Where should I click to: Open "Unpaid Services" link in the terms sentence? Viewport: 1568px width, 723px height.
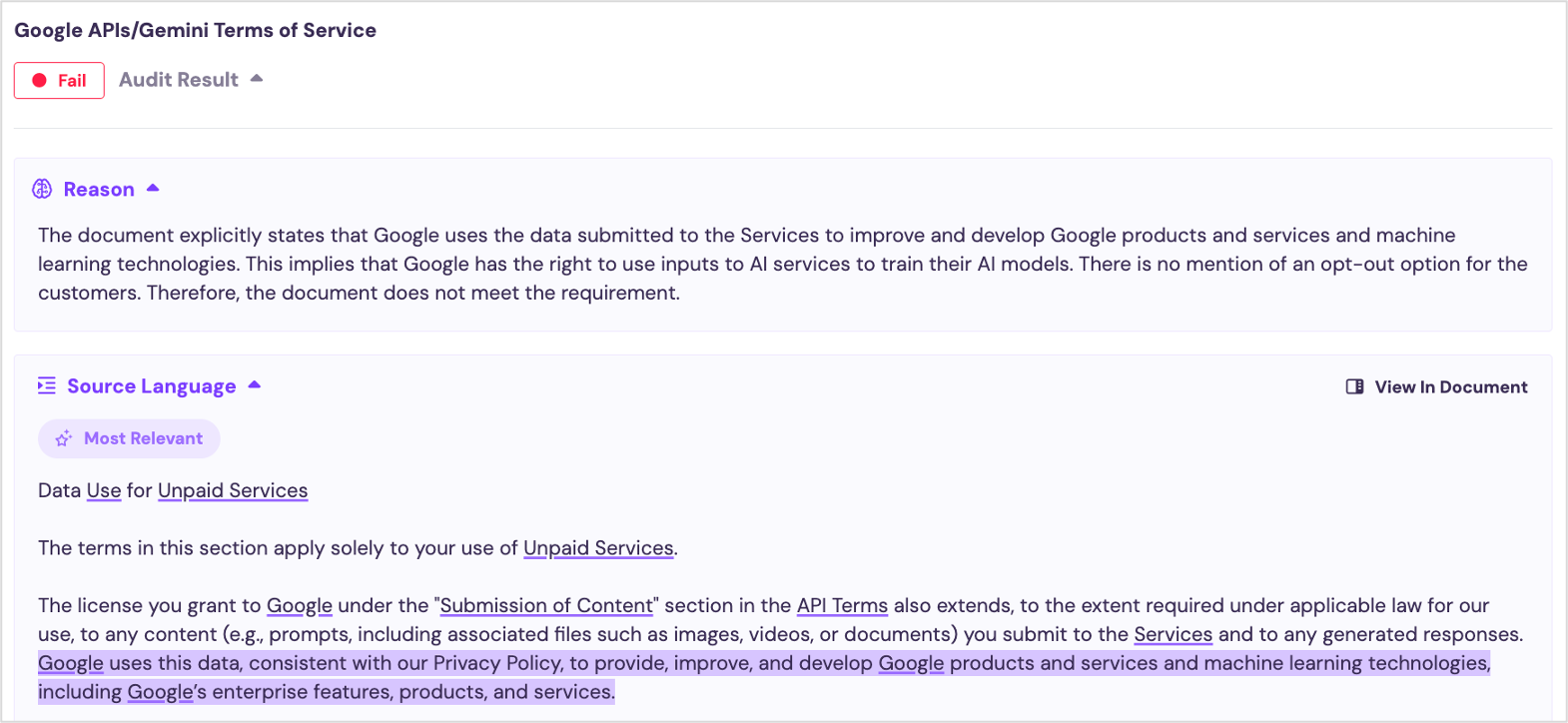(x=598, y=548)
